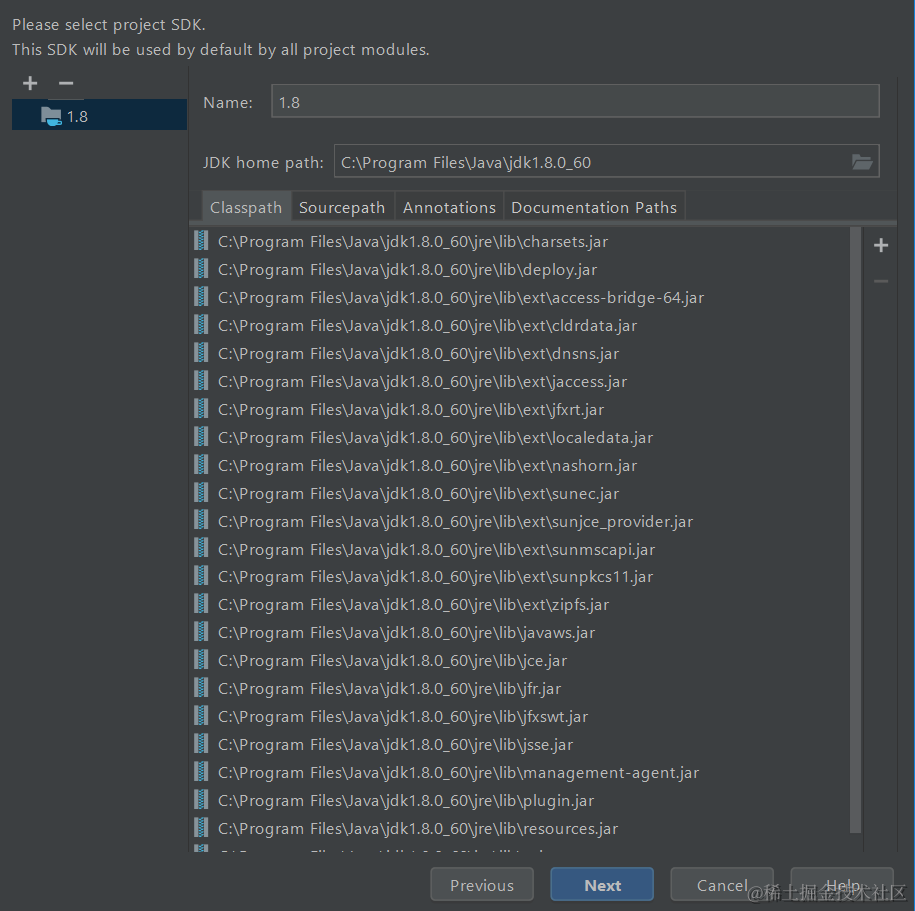Select the cldrdata.jar classpath entry
This screenshot has width=915, height=911.
[x=519, y=326]
